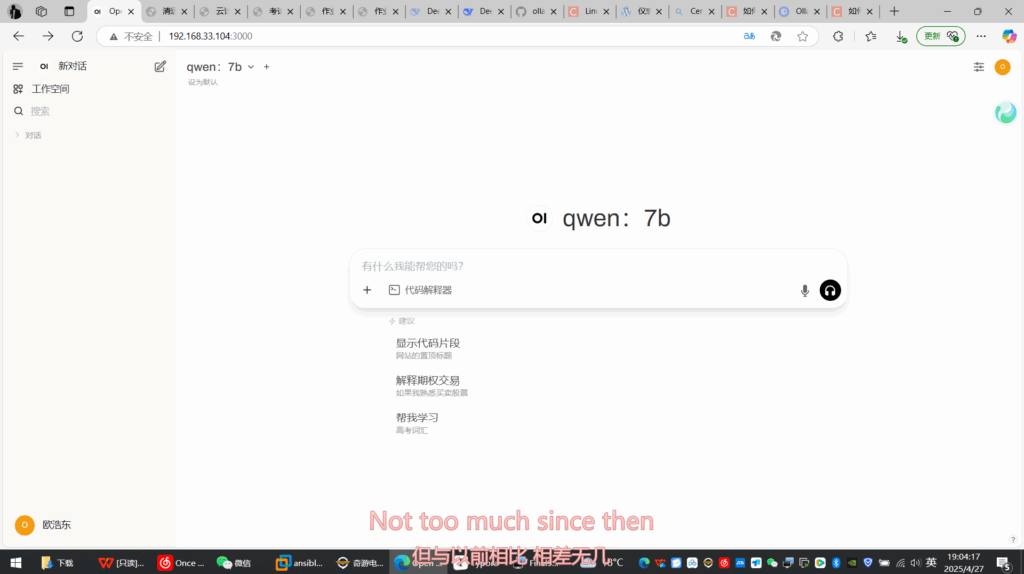Close the active Open WebUI tab

click(131, 11)
